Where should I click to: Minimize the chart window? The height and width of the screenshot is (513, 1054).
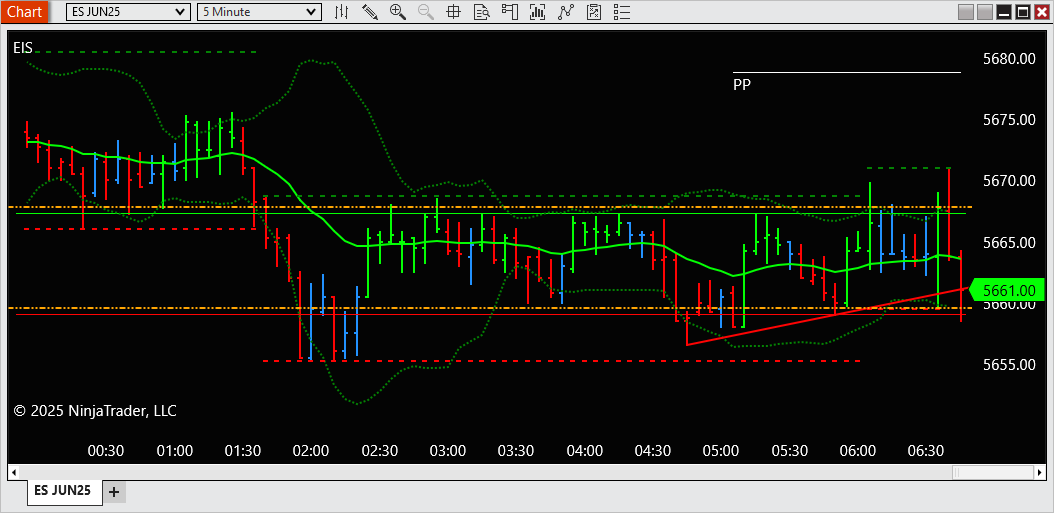1004,12
